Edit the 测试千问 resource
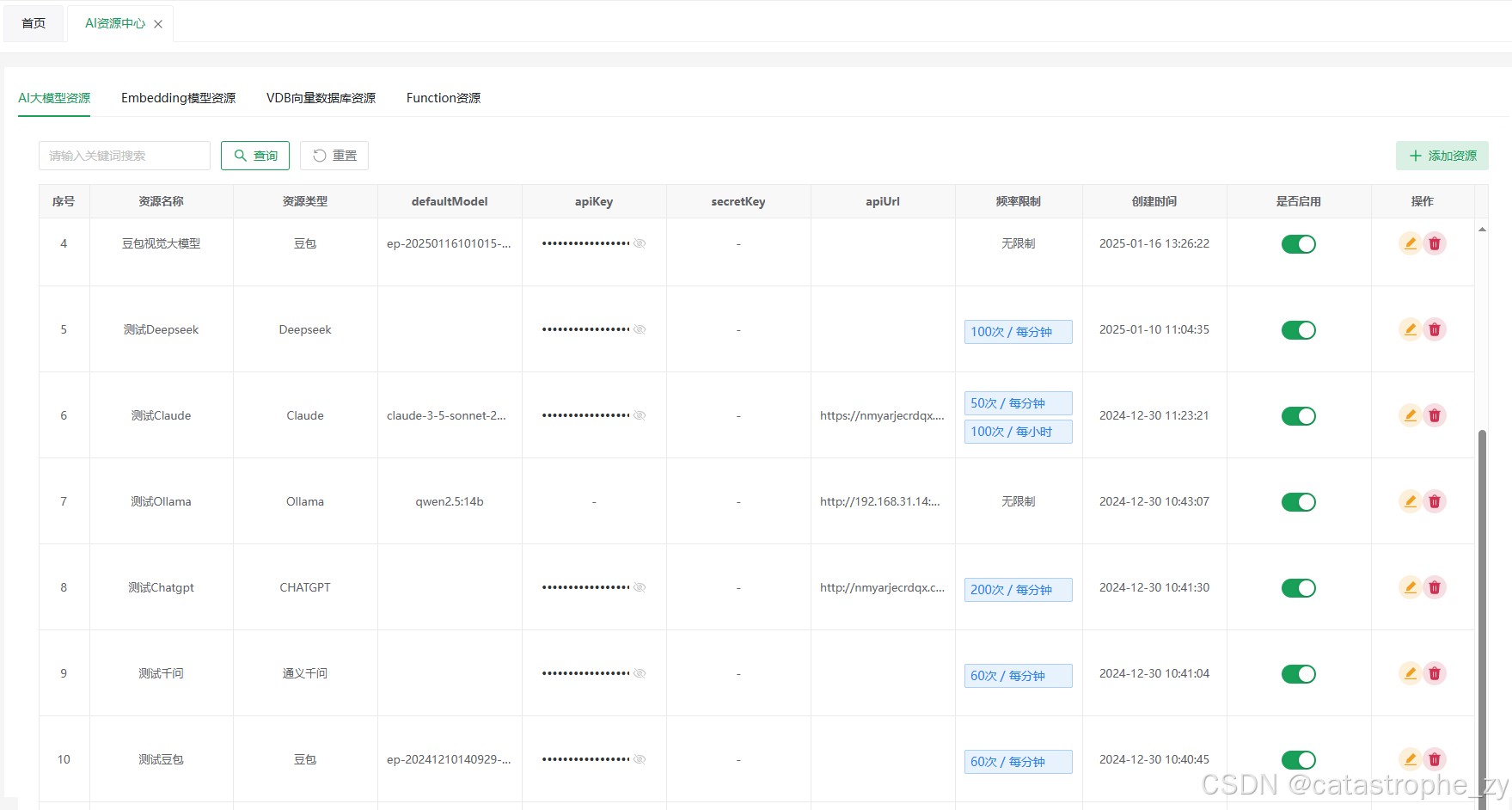 point(1410,673)
